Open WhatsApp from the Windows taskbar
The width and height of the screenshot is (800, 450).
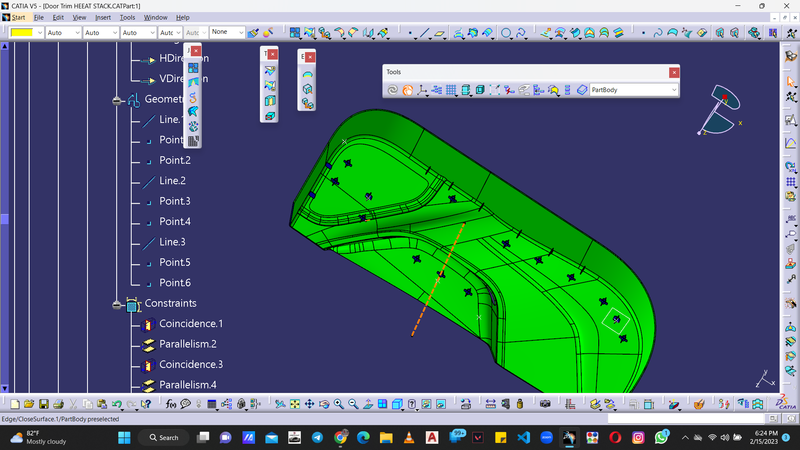pos(662,437)
